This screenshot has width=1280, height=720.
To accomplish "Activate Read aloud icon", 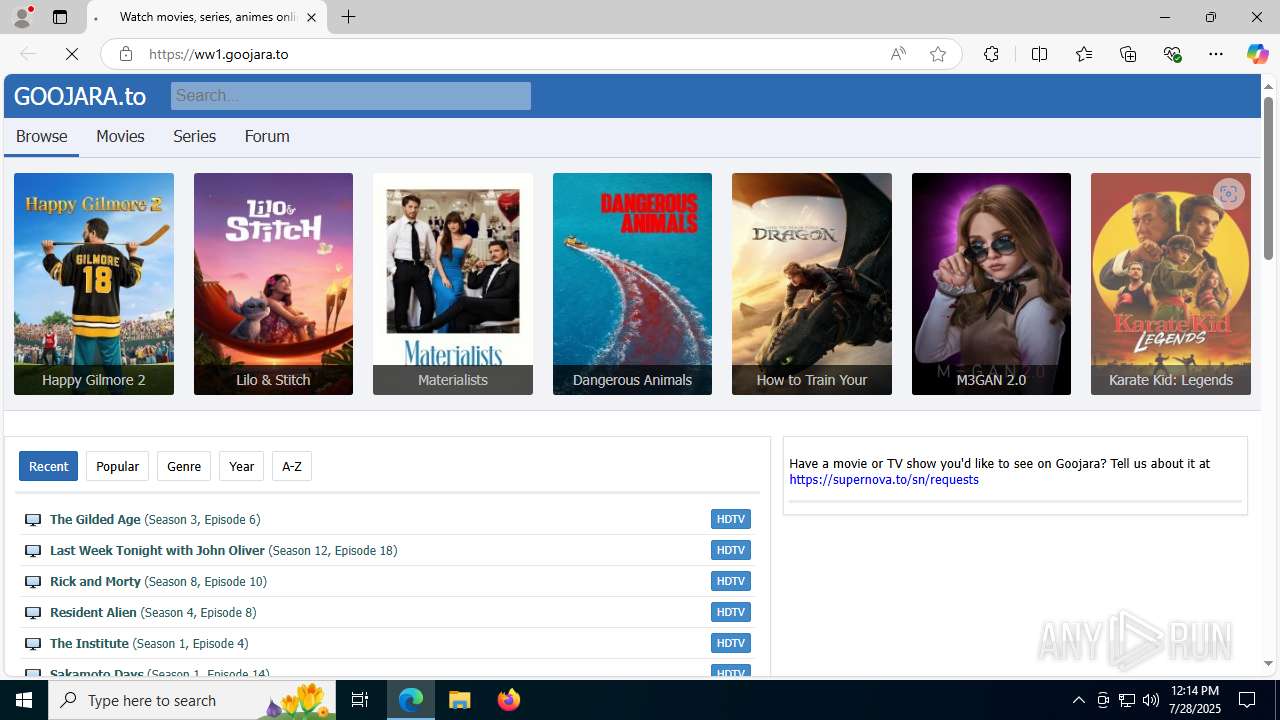I will pyautogui.click(x=898, y=54).
